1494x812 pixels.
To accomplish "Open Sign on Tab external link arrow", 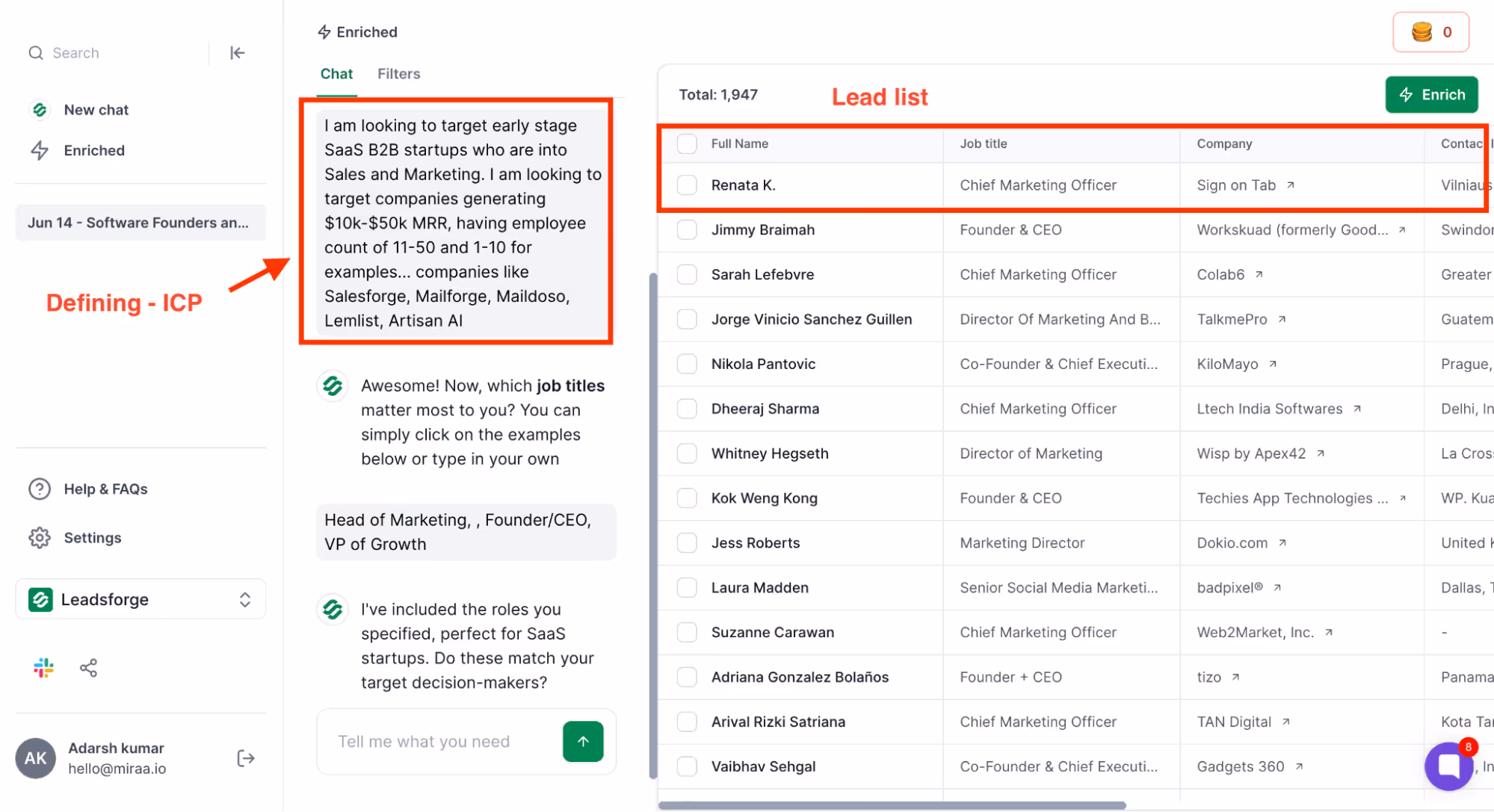I will click(1291, 185).
